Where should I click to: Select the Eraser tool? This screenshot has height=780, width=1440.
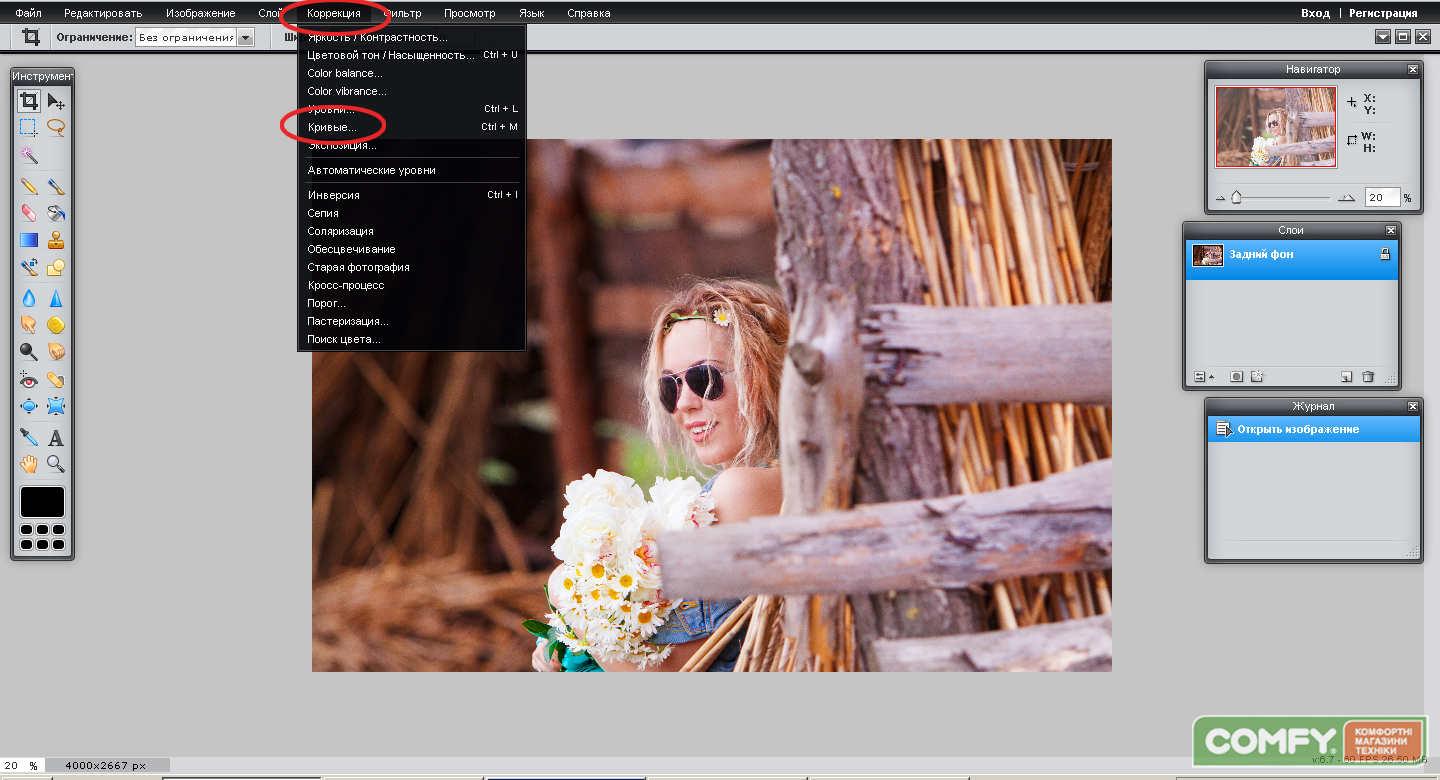(29, 213)
